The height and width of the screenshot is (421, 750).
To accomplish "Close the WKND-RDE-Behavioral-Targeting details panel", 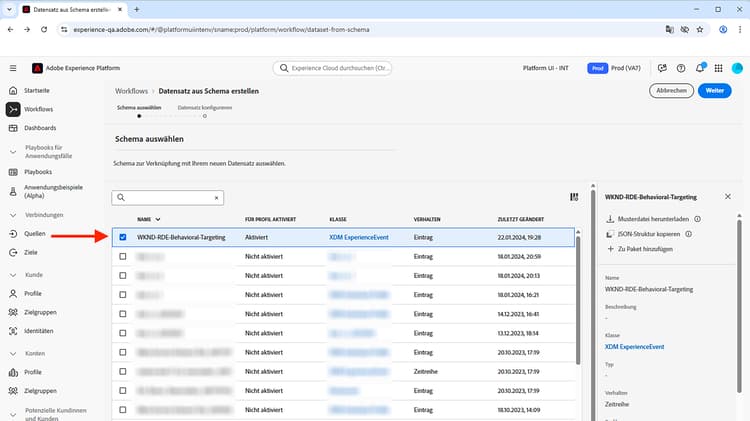I will coord(728,197).
